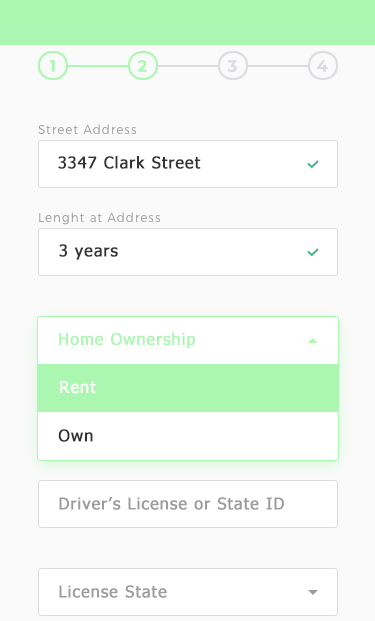The image size is (375, 621).
Task: Choose the Rent option
Action: (x=188, y=388)
